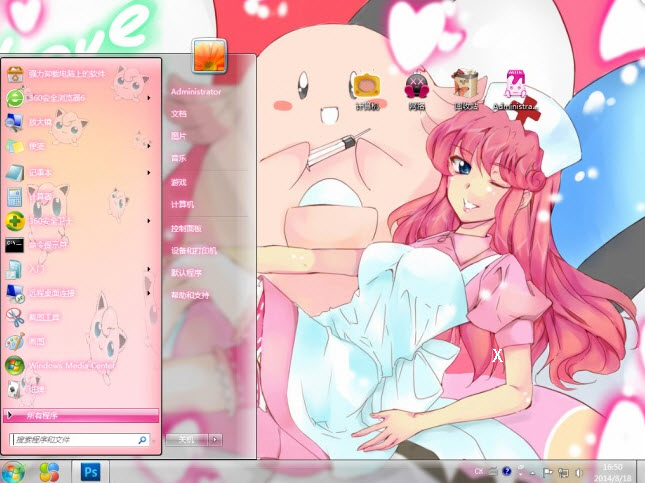Launch Snipping Tool scissors icon
Image resolution: width=645 pixels, height=483 pixels.
coord(15,317)
